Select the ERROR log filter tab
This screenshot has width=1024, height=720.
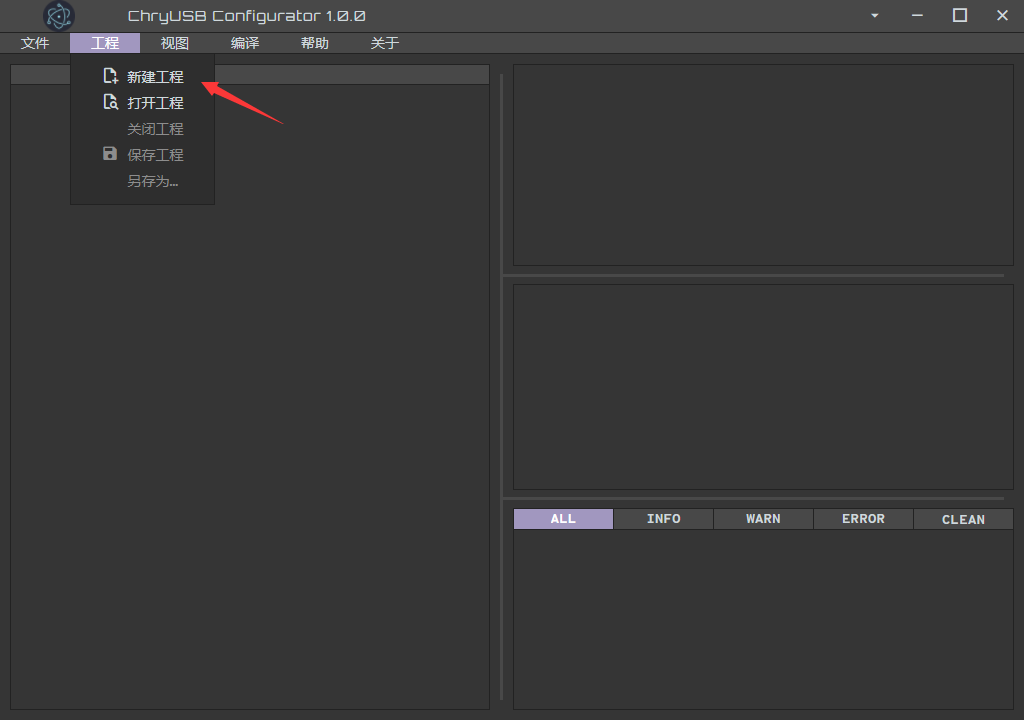point(863,519)
